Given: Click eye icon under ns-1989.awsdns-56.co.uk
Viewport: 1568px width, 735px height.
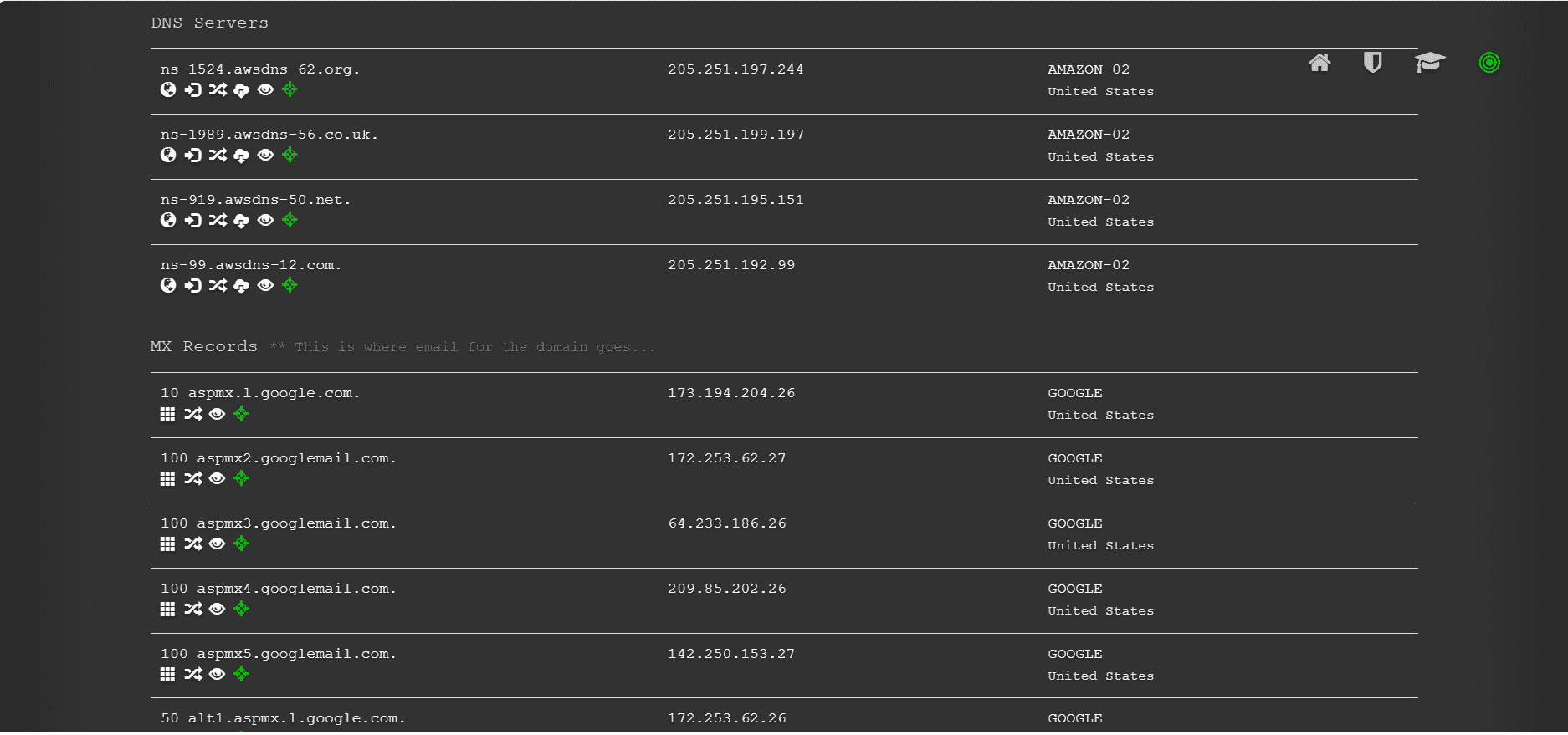Looking at the screenshot, I should pos(265,155).
